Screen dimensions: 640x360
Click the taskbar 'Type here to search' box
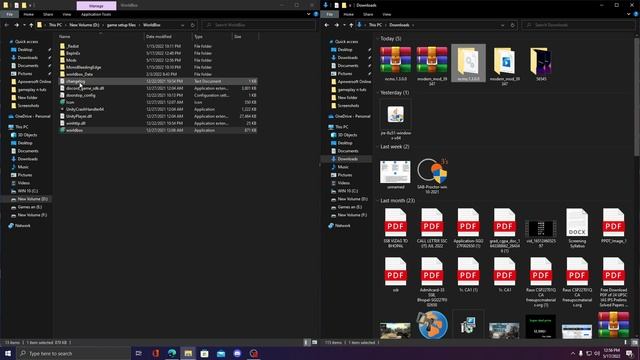(x=73, y=353)
